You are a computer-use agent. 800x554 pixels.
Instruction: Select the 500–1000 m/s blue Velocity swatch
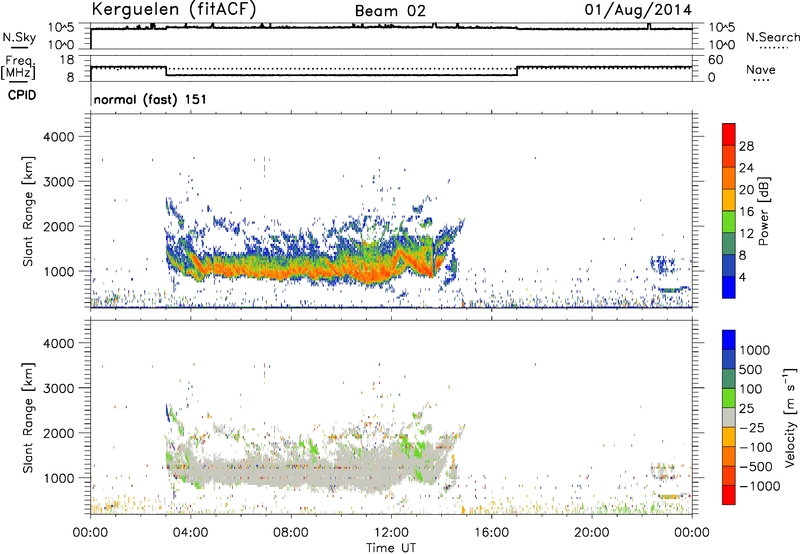729,360
